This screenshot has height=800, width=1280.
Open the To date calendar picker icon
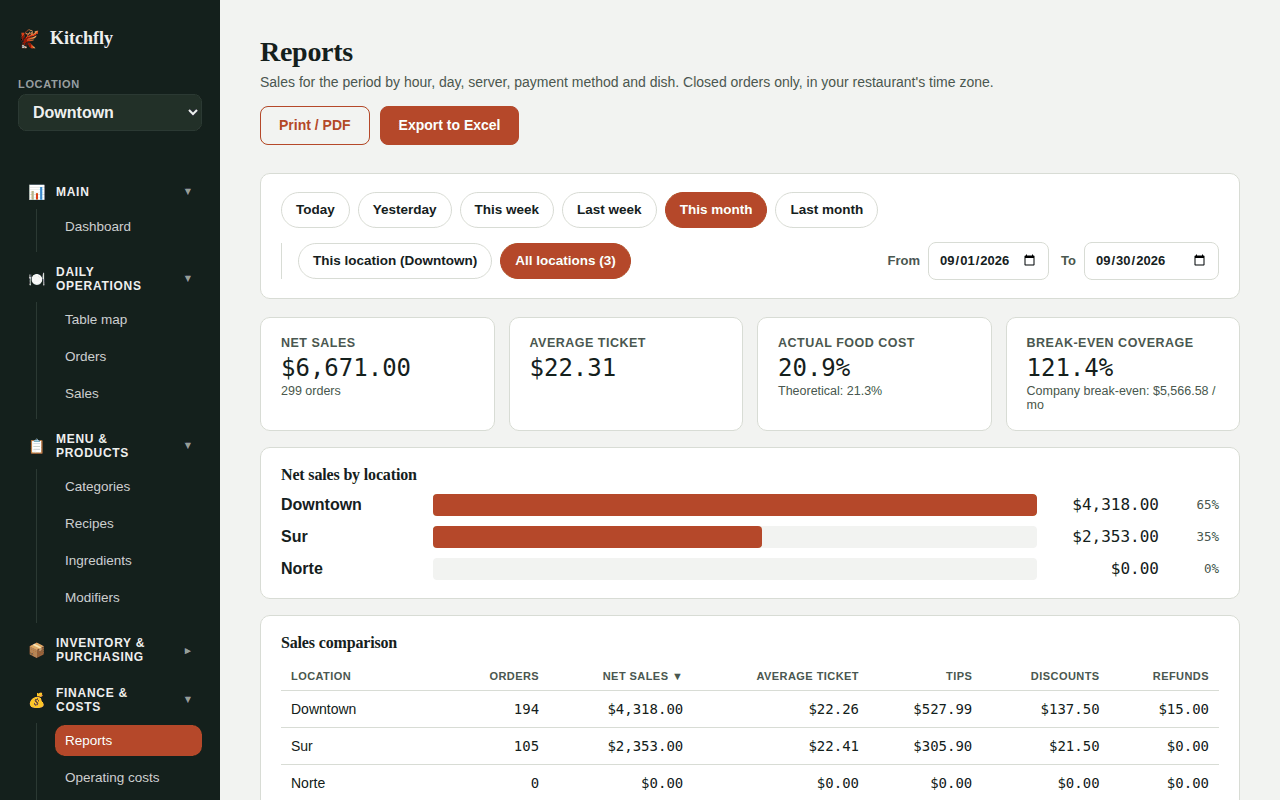[x=1200, y=260]
